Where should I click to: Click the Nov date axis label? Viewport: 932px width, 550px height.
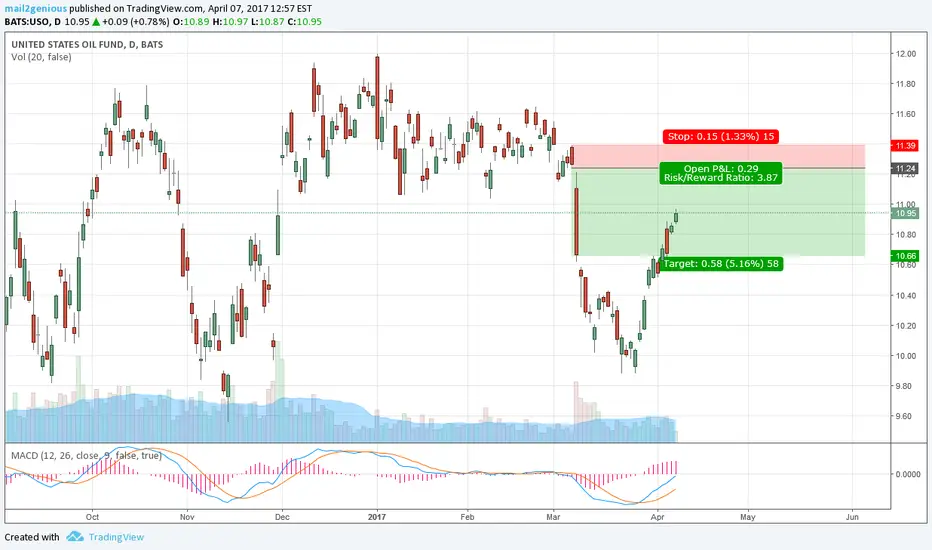(187, 517)
